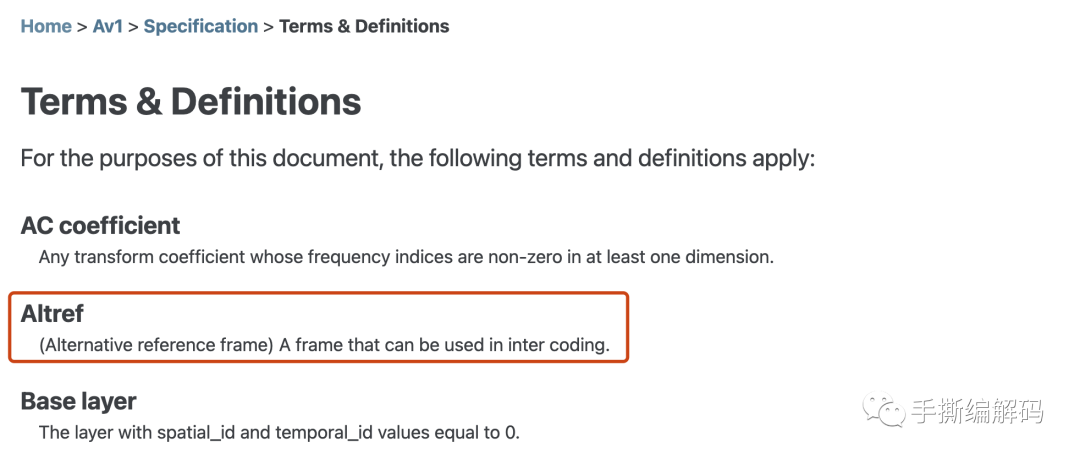
Task: Click the 手撕编解码 watermark text
Action: point(976,411)
